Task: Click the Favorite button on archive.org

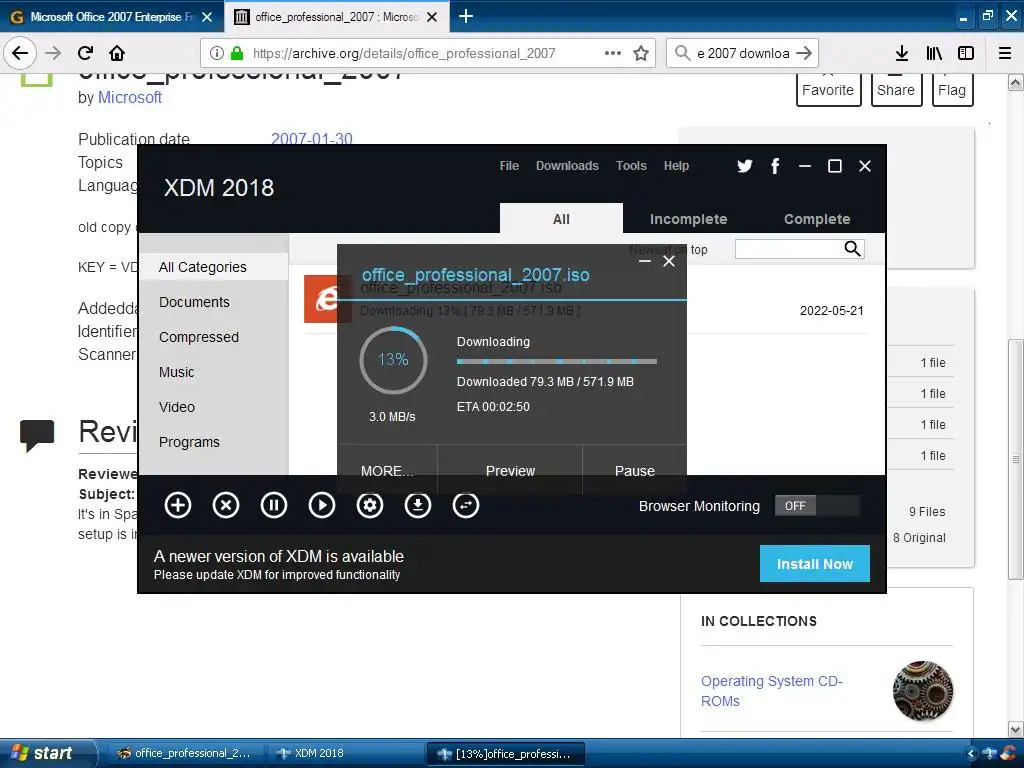Action: coord(828,90)
